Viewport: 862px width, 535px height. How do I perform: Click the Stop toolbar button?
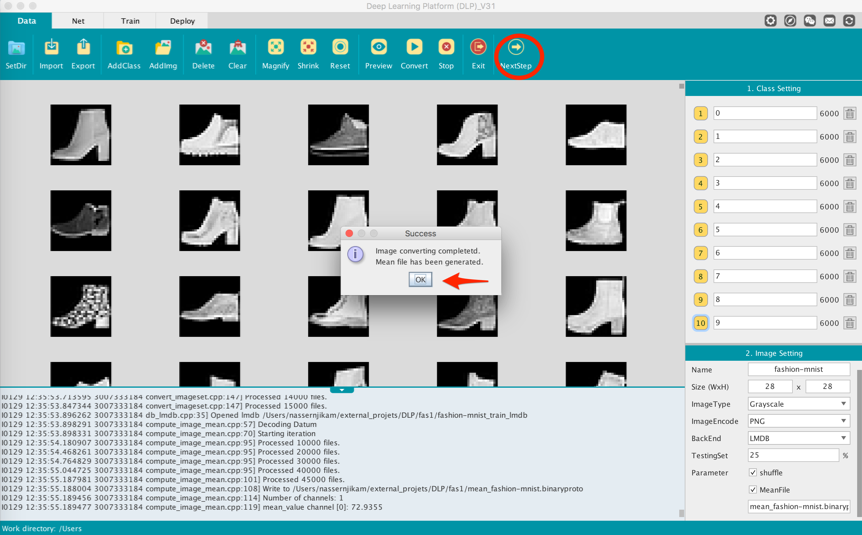point(446,48)
